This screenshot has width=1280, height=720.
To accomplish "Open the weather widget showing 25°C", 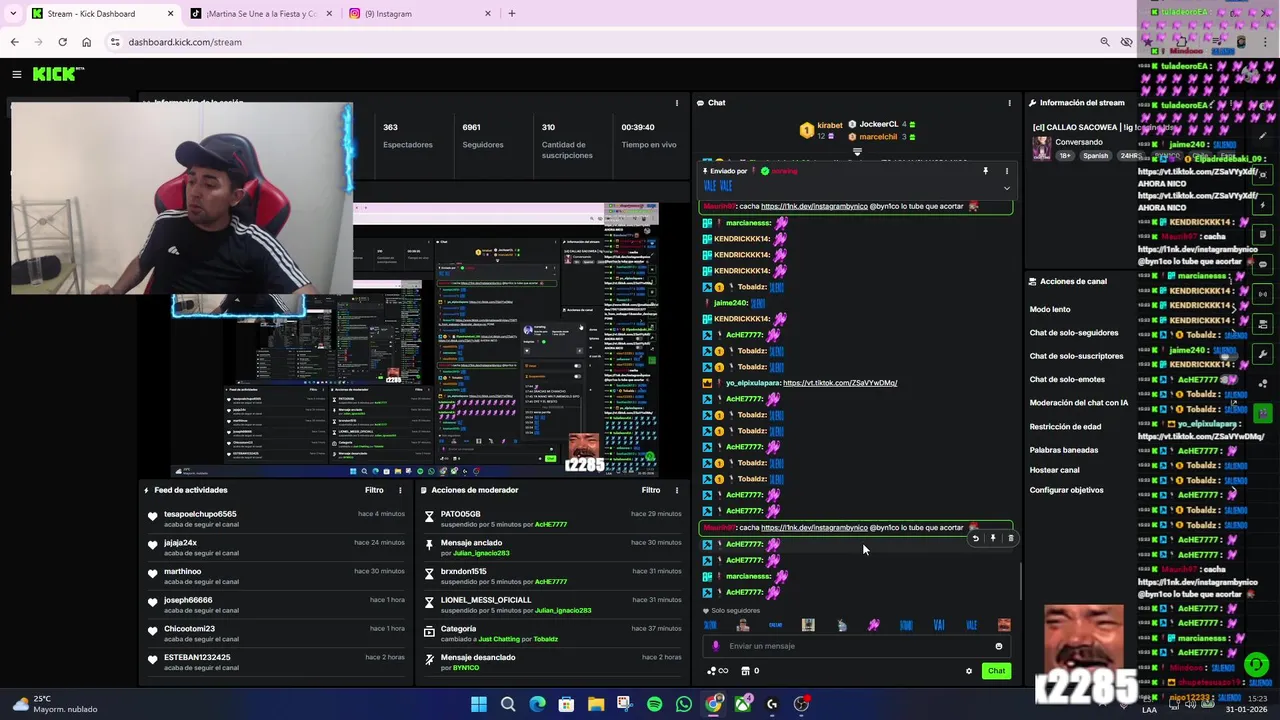I will click(55, 704).
